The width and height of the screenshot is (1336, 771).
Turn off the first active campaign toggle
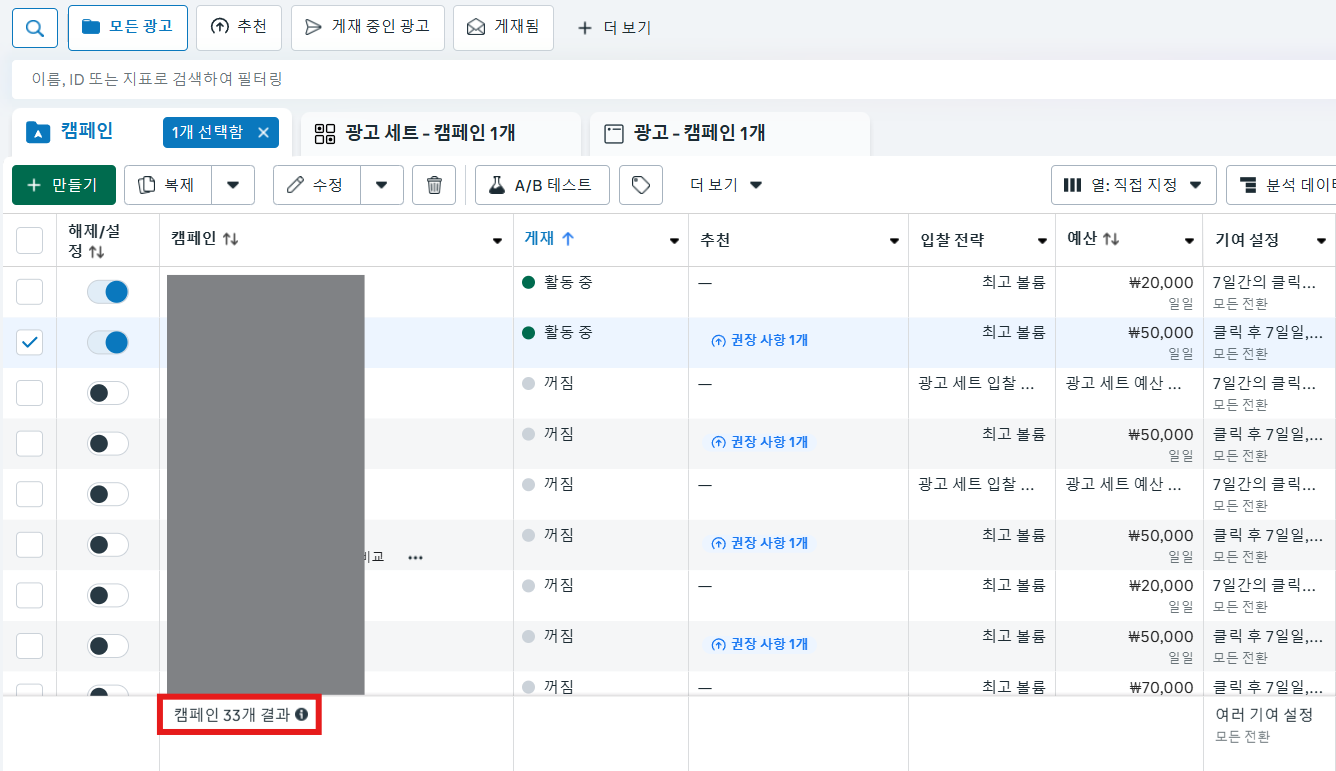108,292
